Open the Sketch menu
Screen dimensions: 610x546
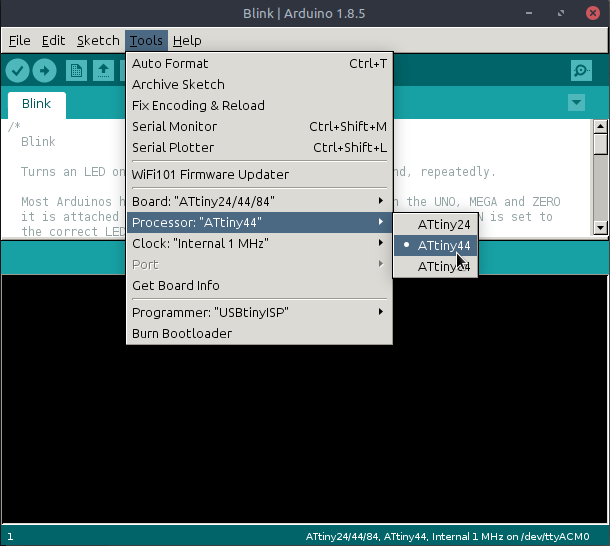[98, 40]
